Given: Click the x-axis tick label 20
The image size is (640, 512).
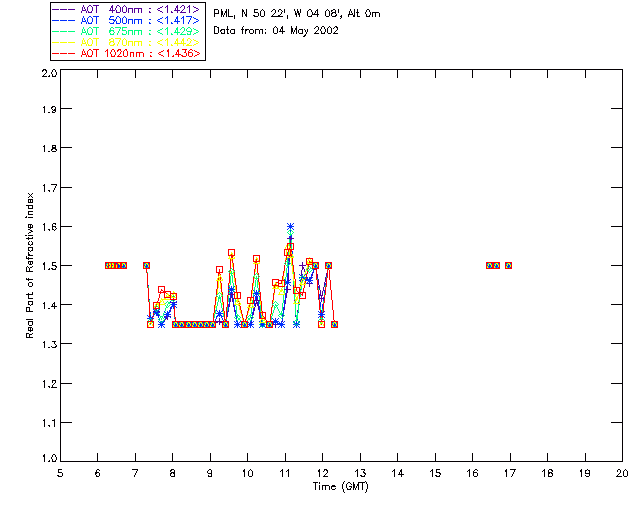Looking at the screenshot, I should click(622, 473).
